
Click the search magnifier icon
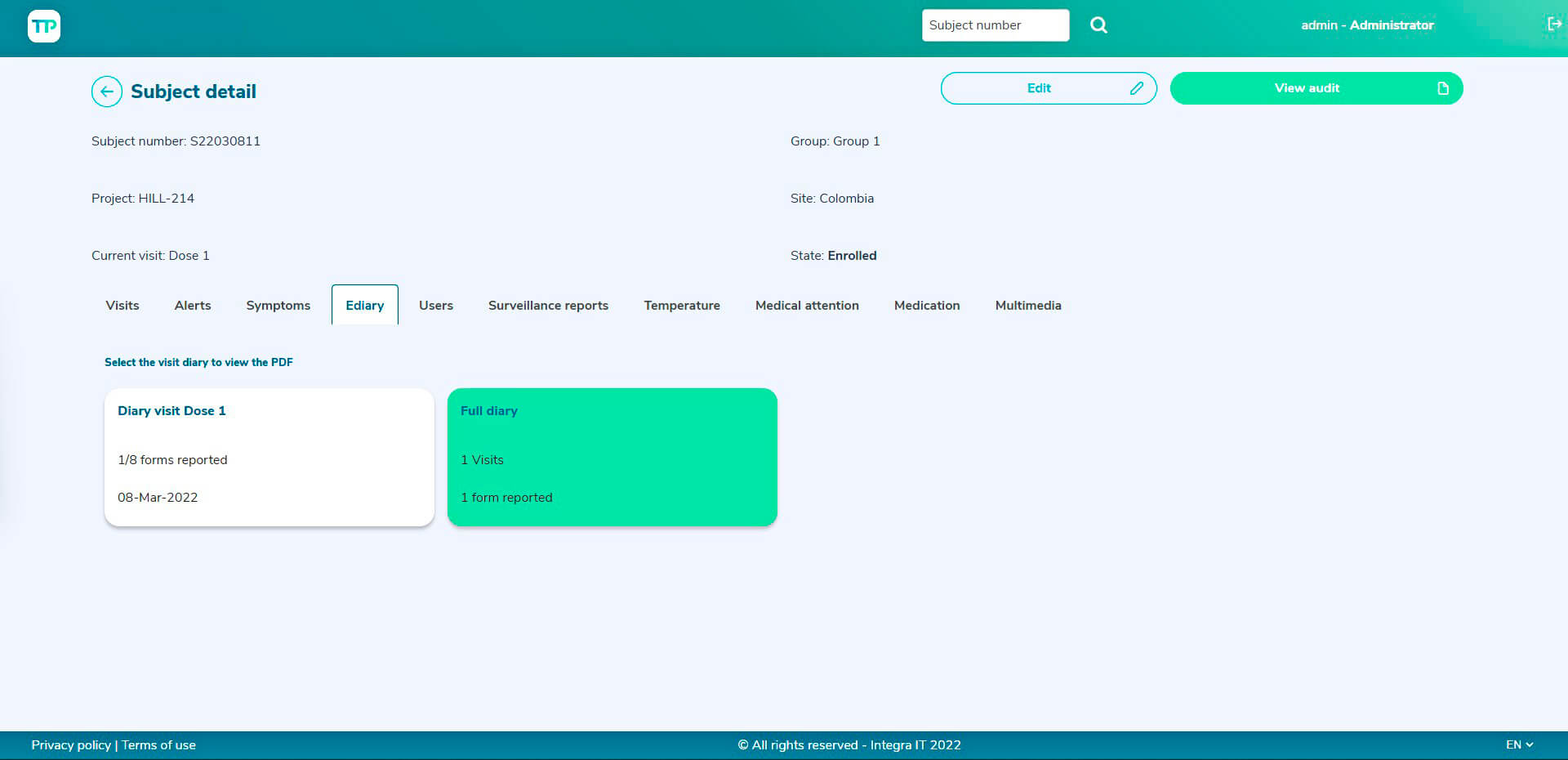[1098, 25]
